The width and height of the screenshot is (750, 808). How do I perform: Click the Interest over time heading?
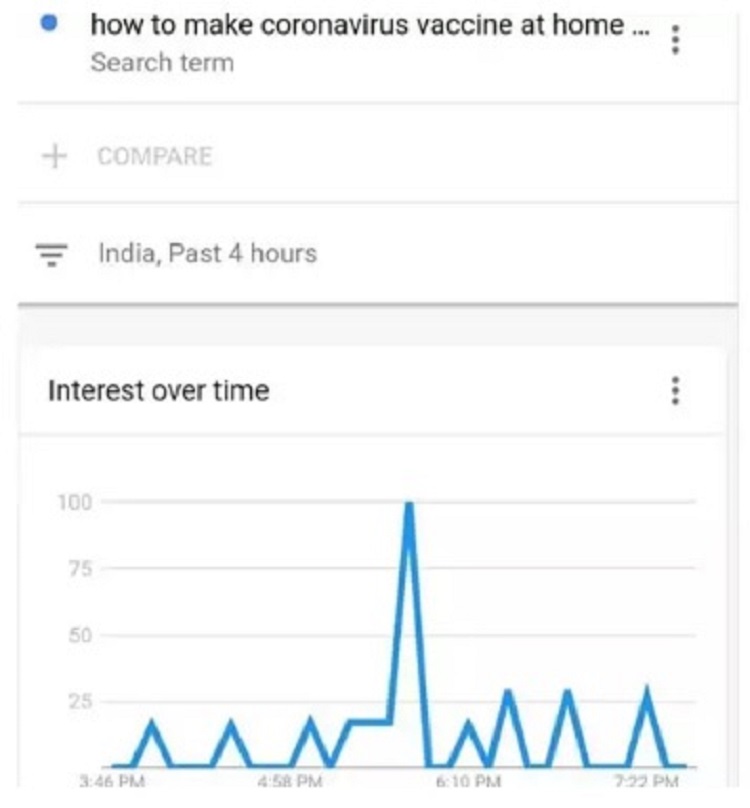(158, 390)
